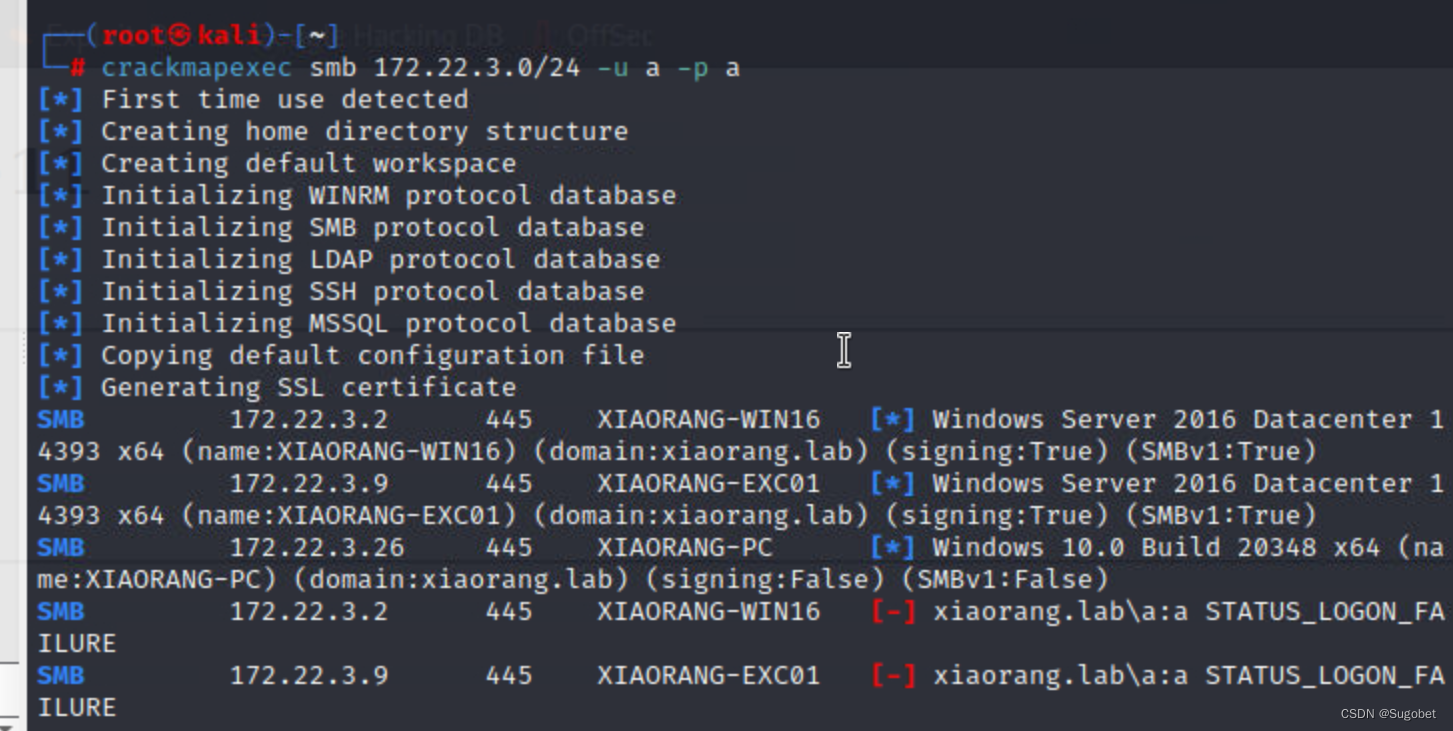Click the crackmapexec command word
Image resolution: width=1453 pixels, height=731 pixels.
click(x=197, y=68)
